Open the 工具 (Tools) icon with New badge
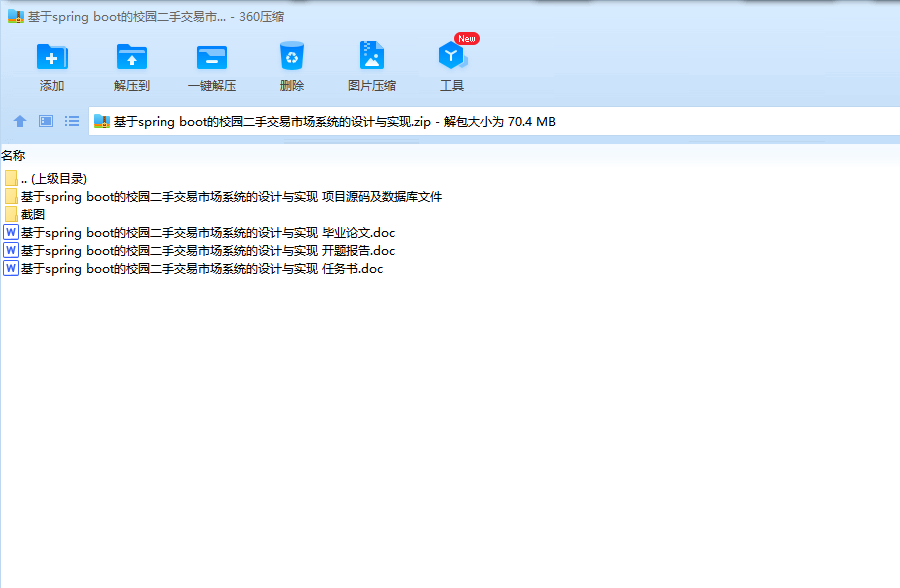This screenshot has width=900, height=588. click(453, 53)
